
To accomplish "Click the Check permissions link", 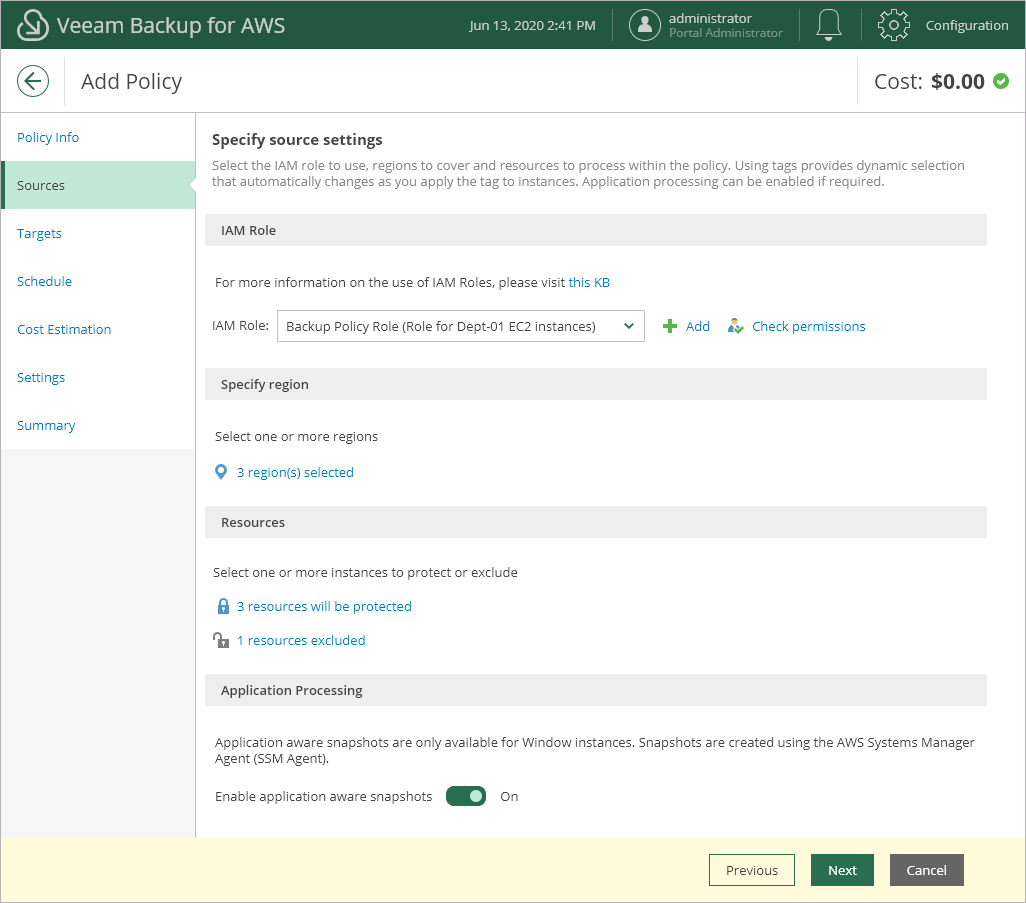I will [808, 326].
